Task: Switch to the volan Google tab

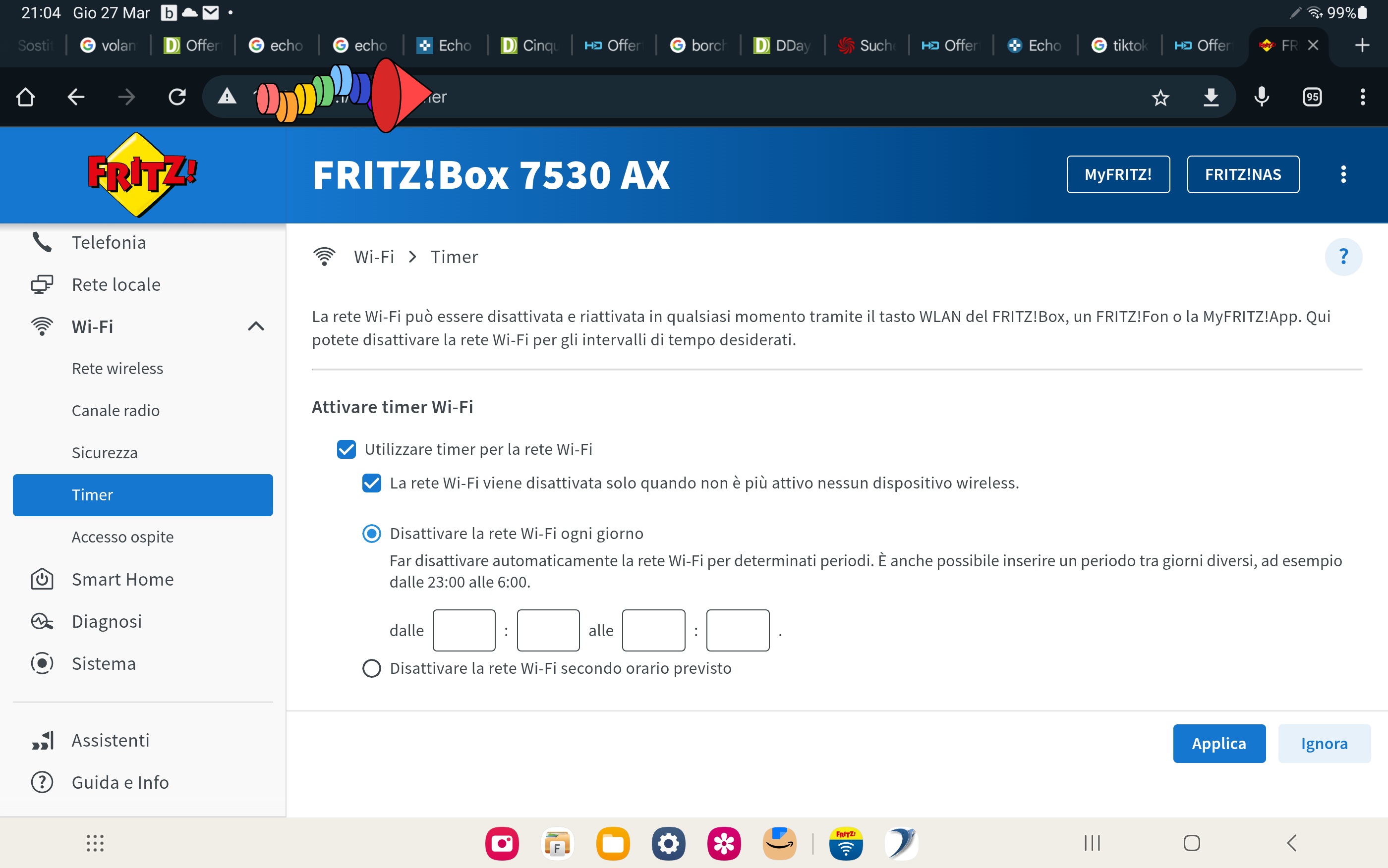Action: click(109, 45)
